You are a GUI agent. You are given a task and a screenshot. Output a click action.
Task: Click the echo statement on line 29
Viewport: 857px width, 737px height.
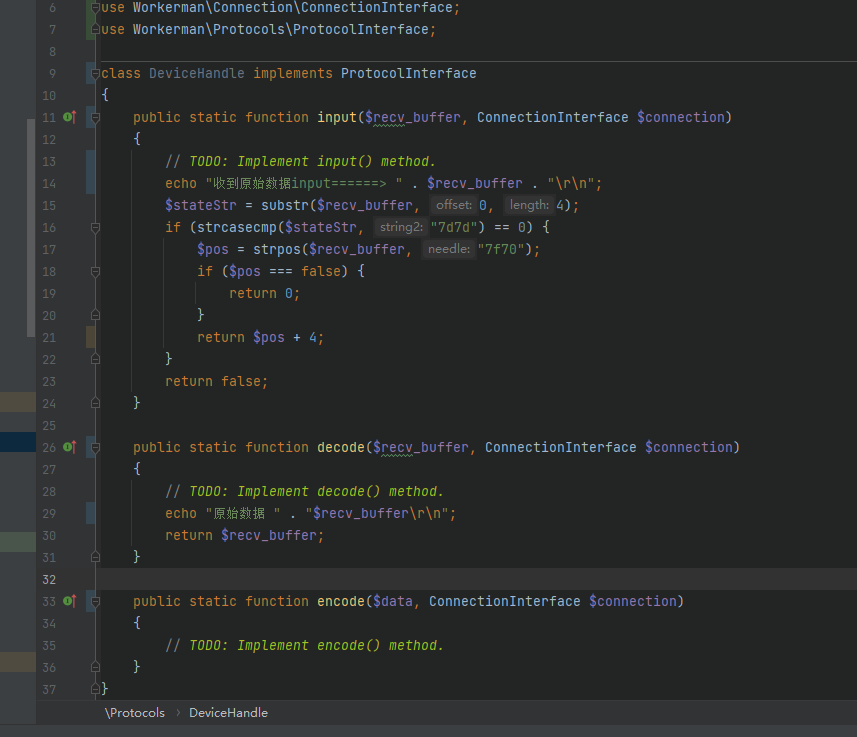pos(310,513)
